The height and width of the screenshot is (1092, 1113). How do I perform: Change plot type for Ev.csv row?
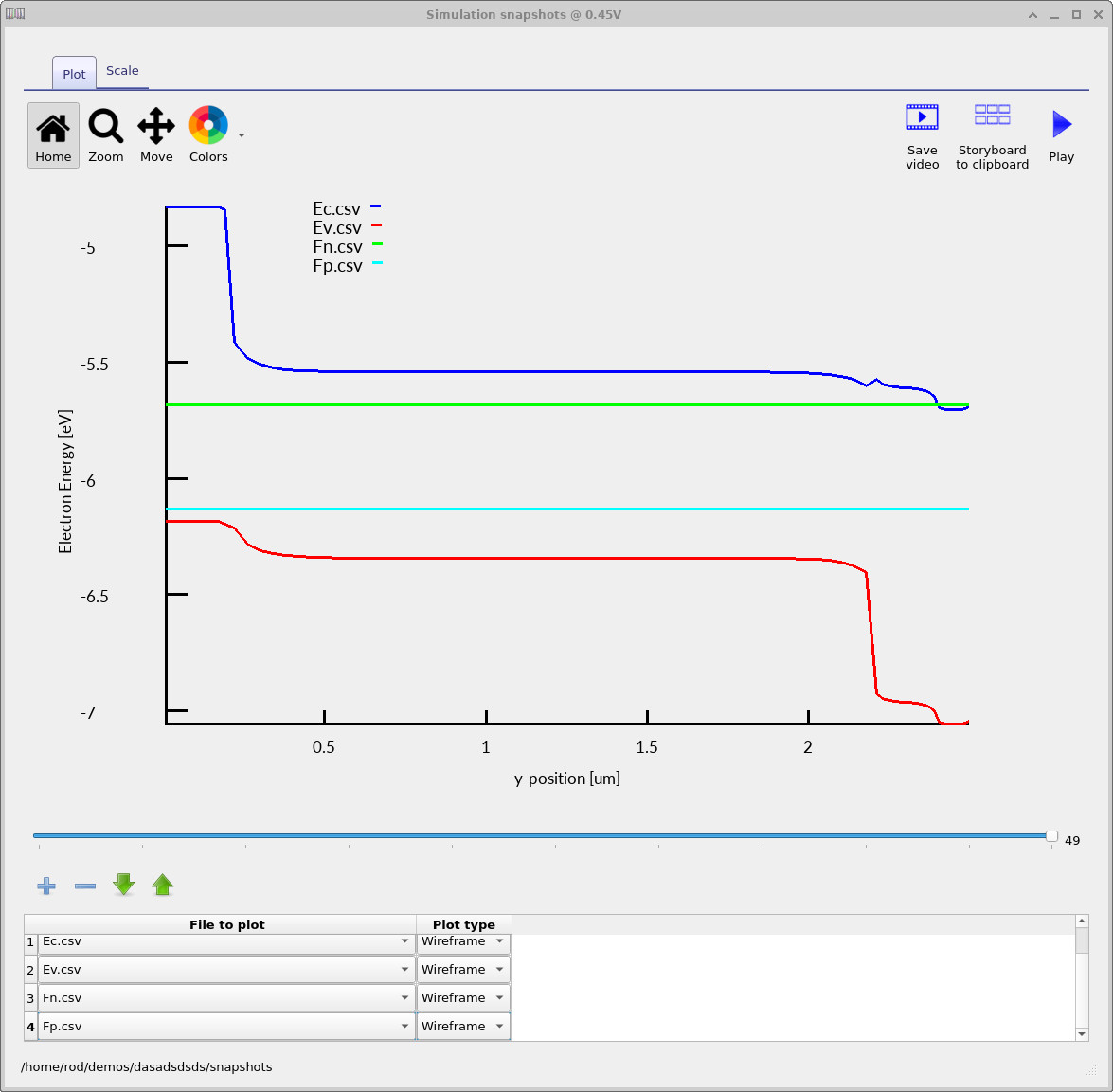(x=463, y=969)
